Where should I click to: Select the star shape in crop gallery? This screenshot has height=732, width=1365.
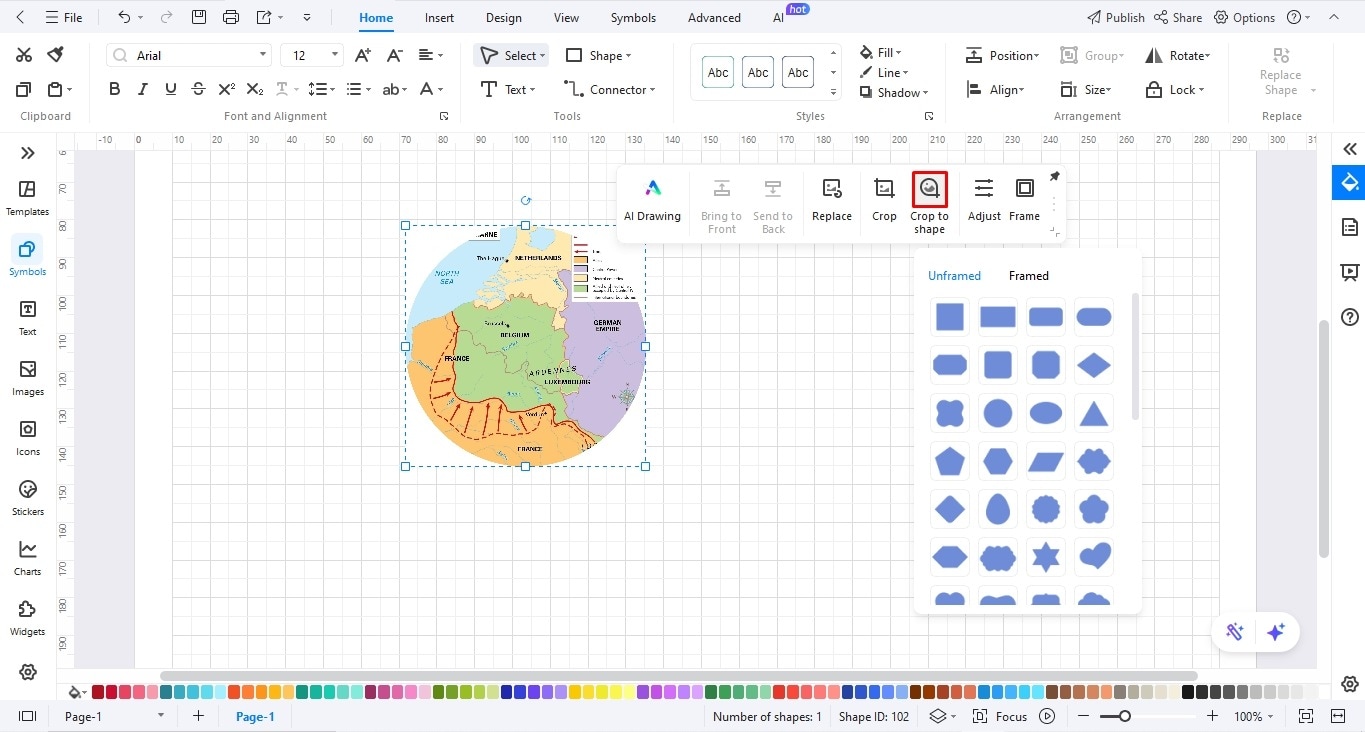[1046, 556]
